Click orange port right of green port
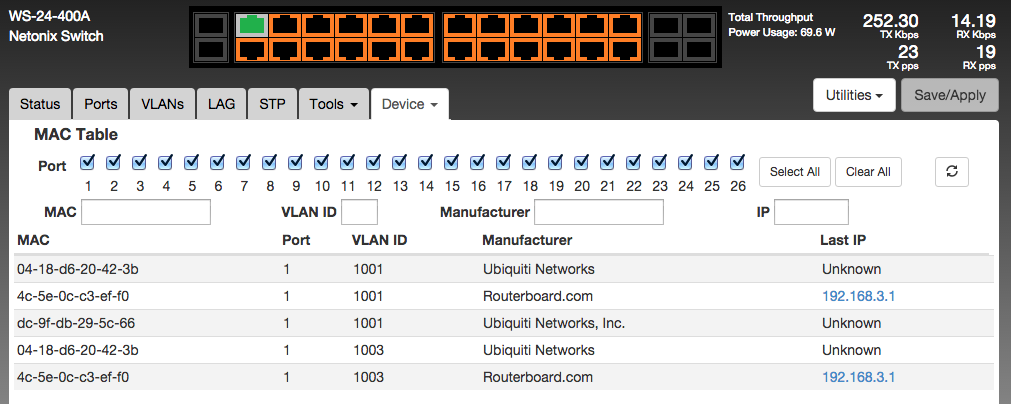Viewport: 1011px width, 404px height. (286, 25)
